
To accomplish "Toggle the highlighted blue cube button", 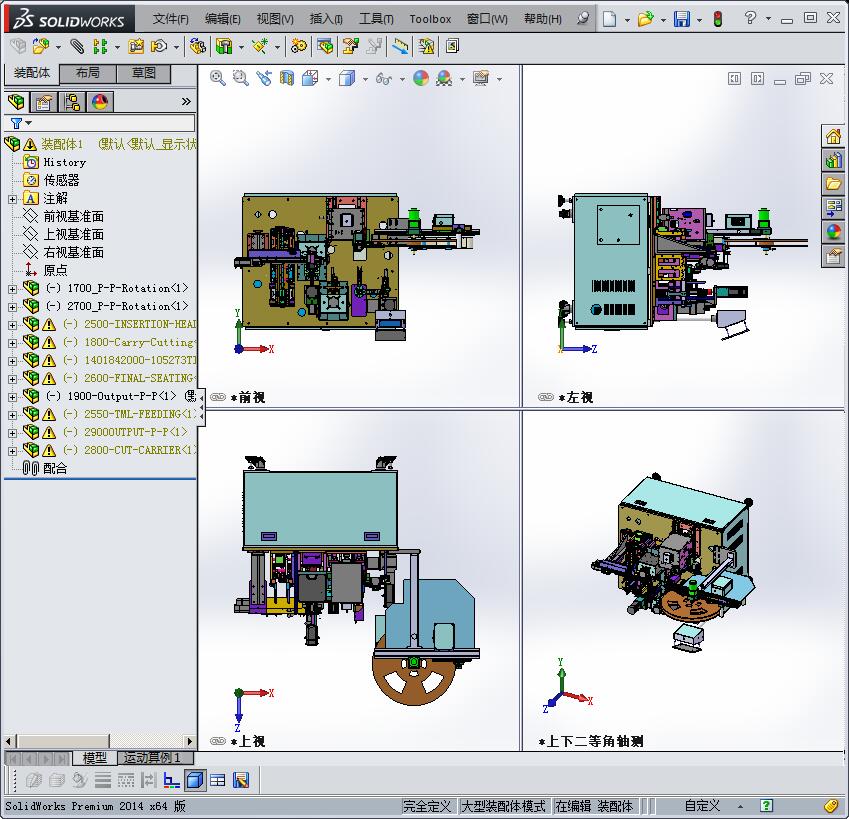I will (195, 780).
